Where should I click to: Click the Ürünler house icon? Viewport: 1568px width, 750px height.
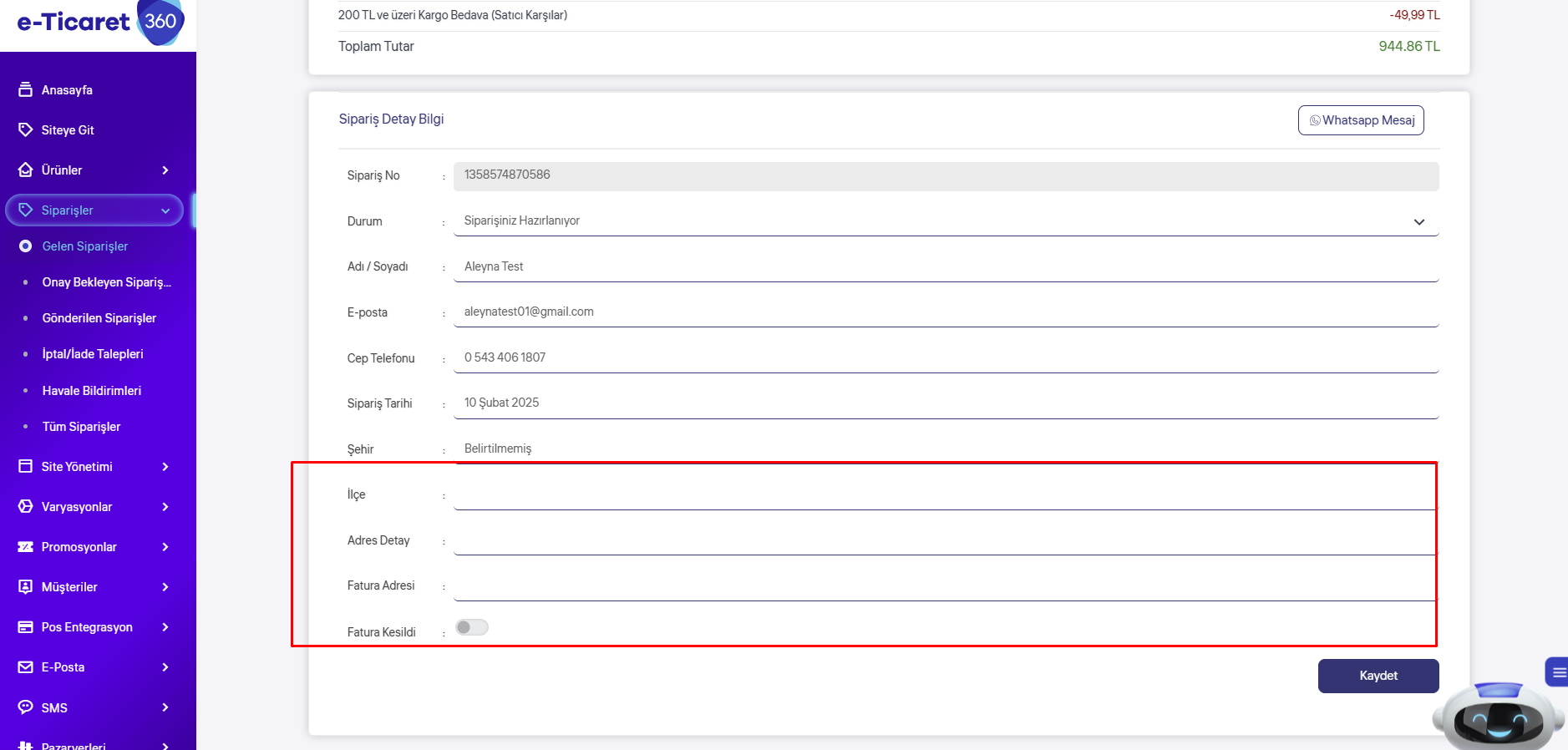(x=25, y=170)
